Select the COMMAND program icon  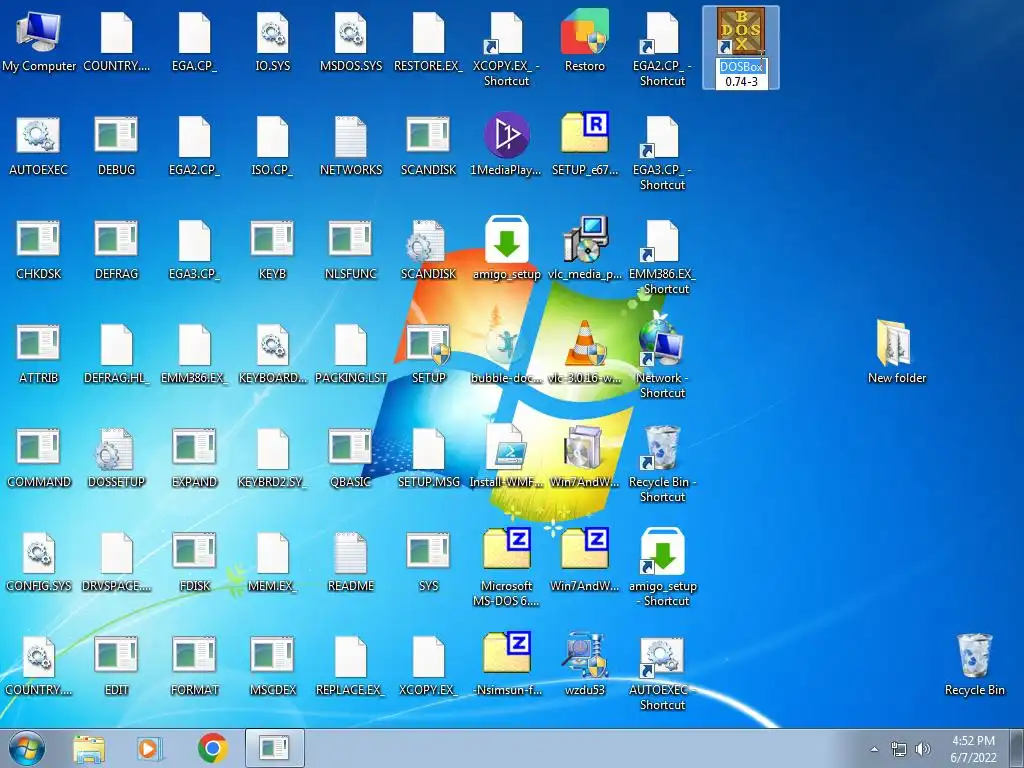pos(39,449)
